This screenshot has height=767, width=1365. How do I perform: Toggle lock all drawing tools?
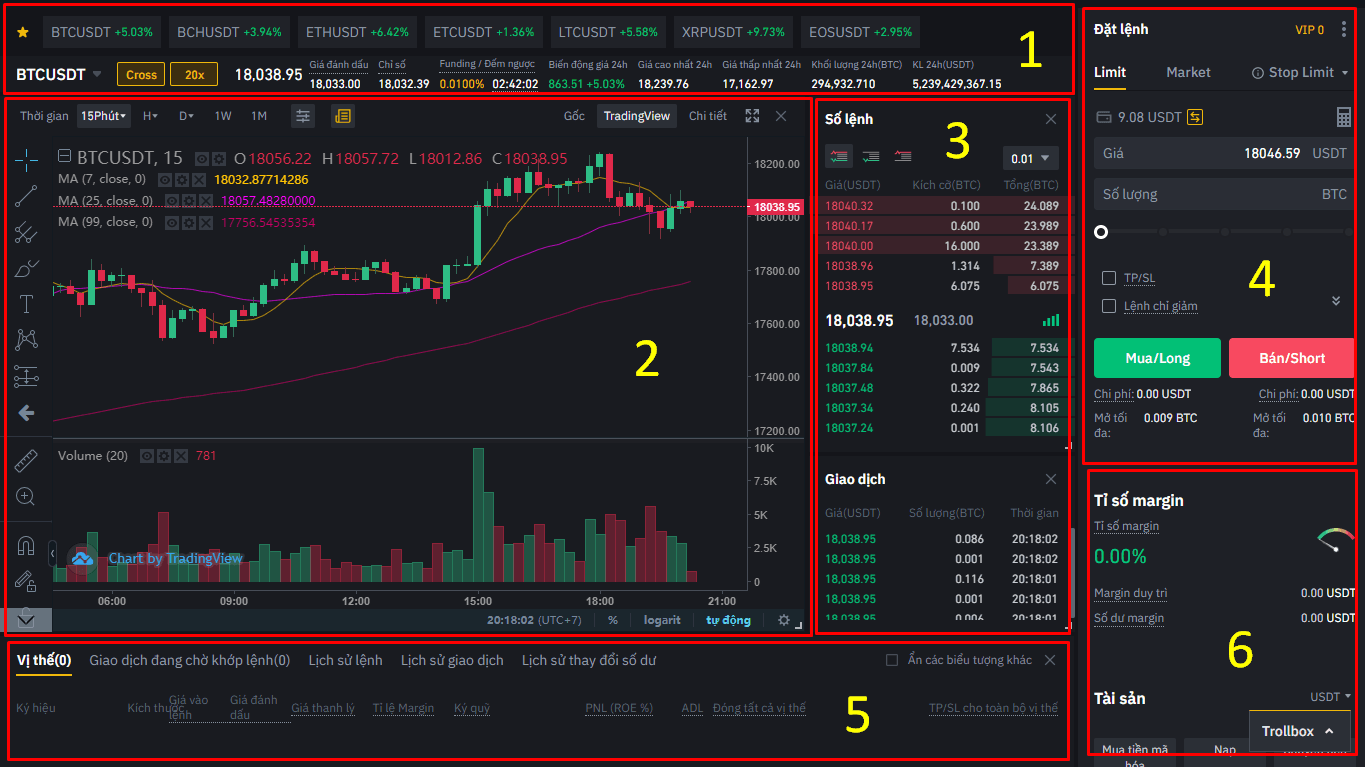point(26,581)
